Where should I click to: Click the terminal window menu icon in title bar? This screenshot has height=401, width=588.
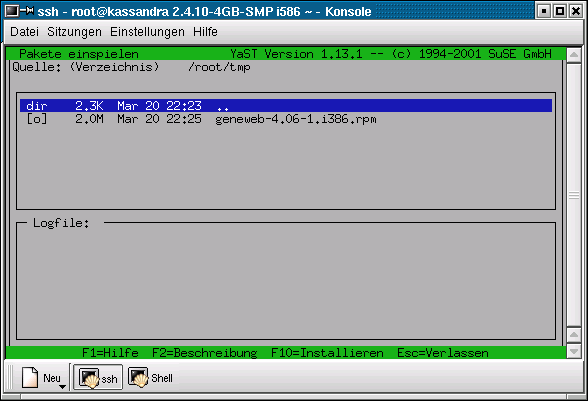point(12,11)
